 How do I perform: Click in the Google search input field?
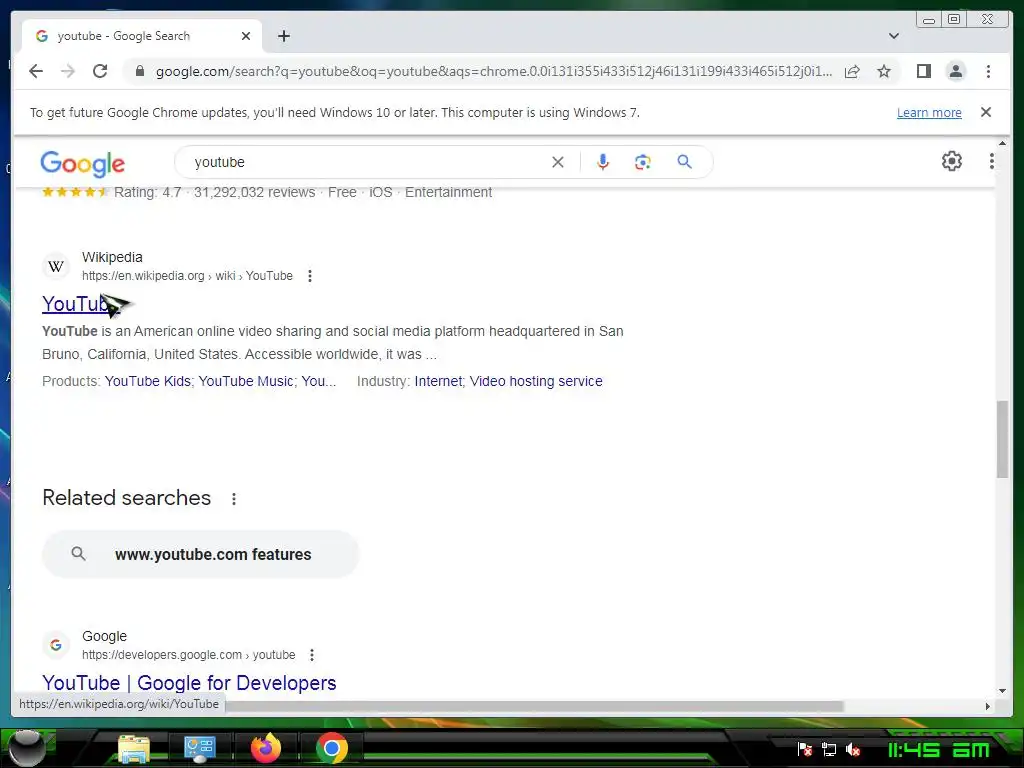click(369, 162)
